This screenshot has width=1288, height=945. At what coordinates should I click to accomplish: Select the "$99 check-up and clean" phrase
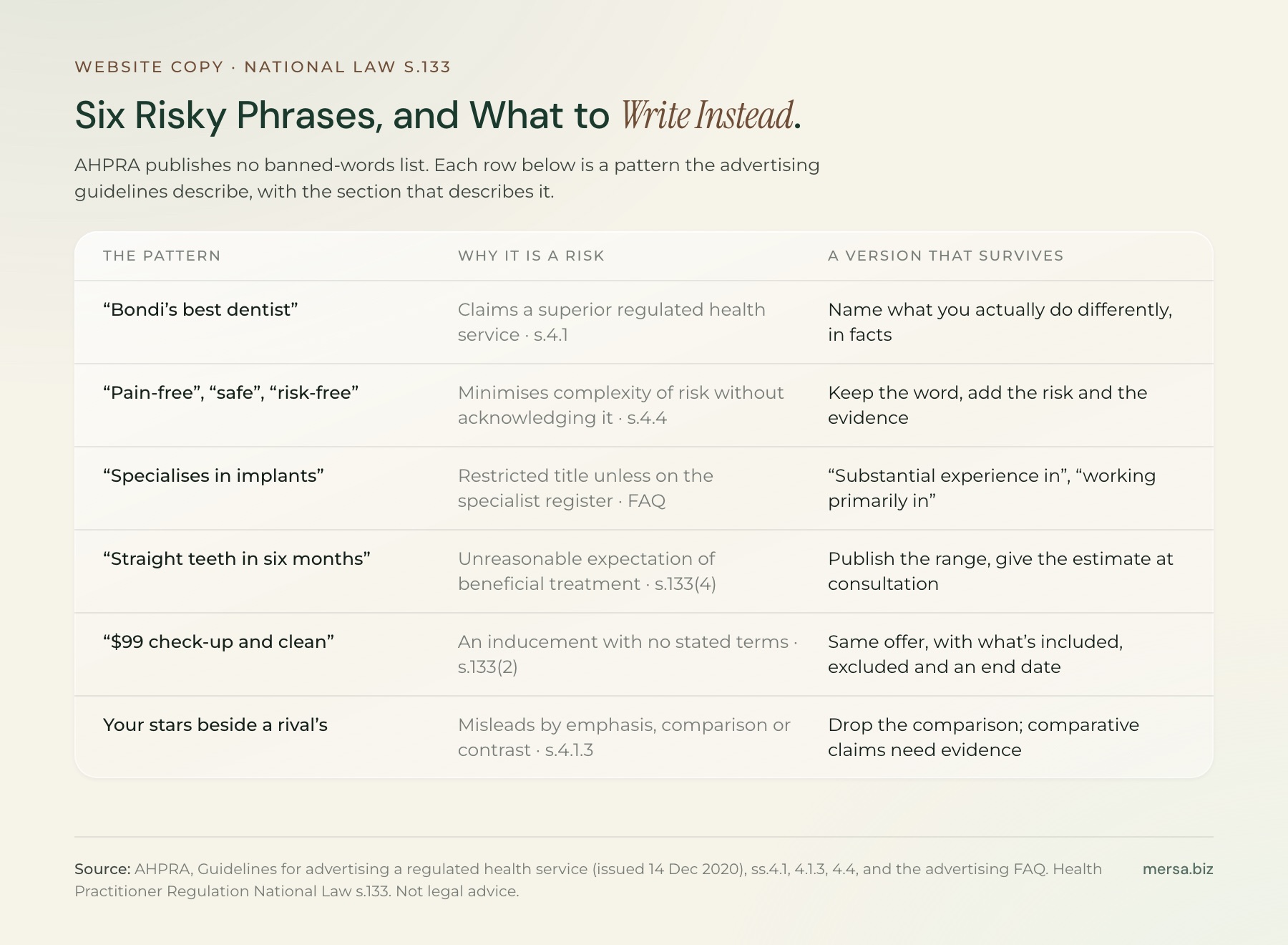pyautogui.click(x=218, y=641)
